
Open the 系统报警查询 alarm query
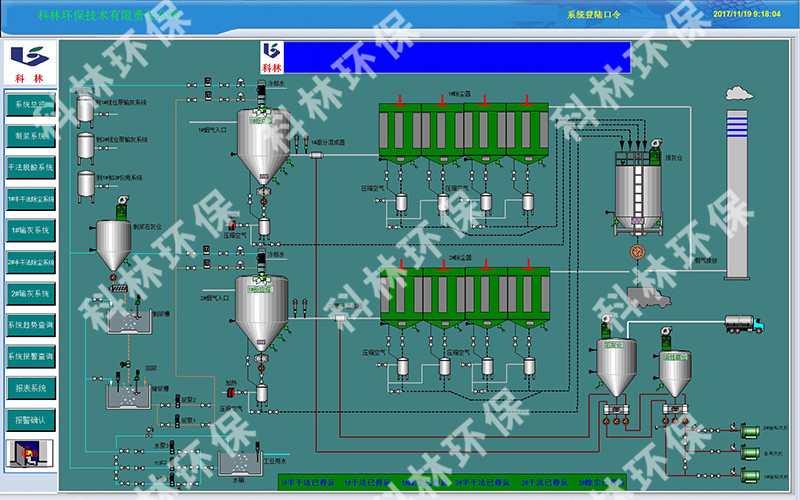coord(30,356)
